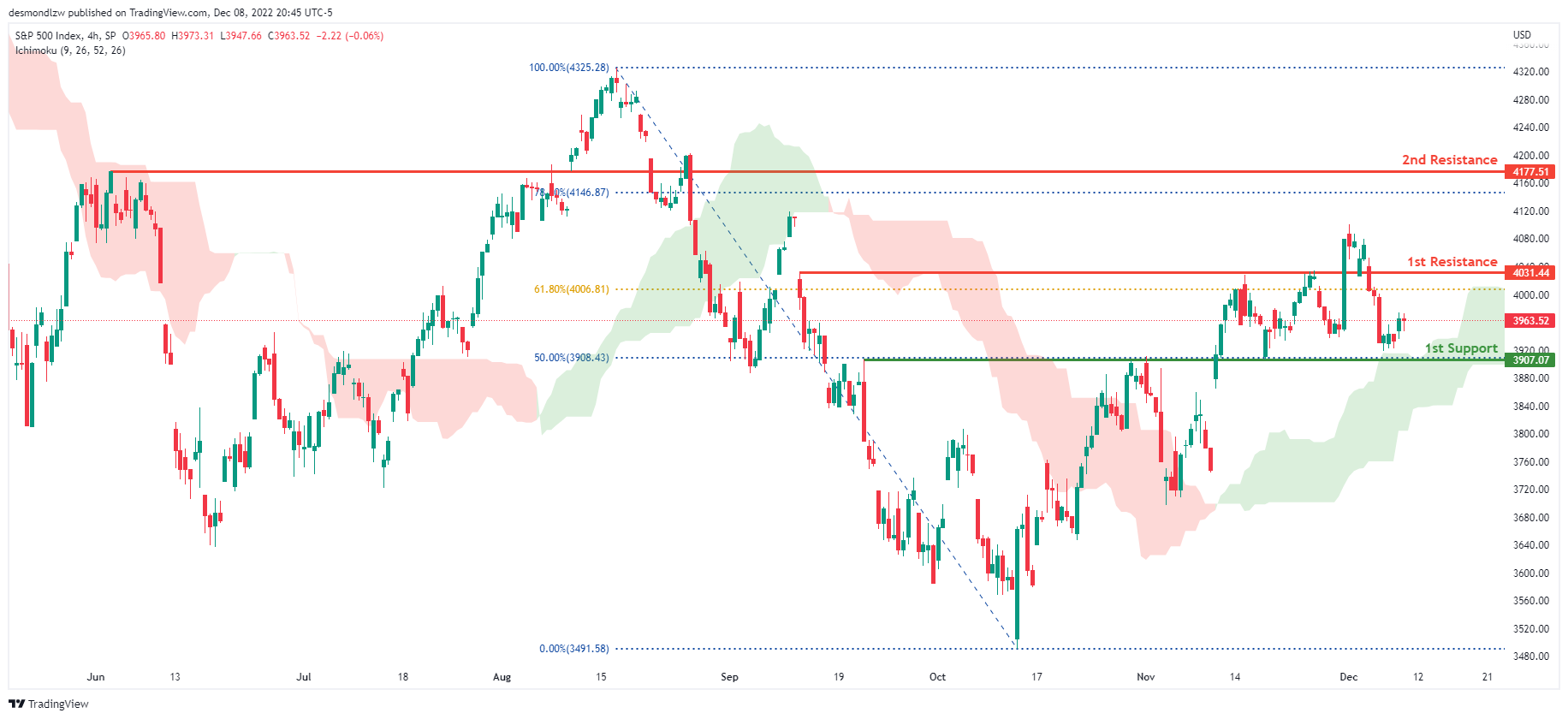This screenshot has height=719, width=1568.
Task: Click the 12 label on the time axis
Action: [1418, 677]
